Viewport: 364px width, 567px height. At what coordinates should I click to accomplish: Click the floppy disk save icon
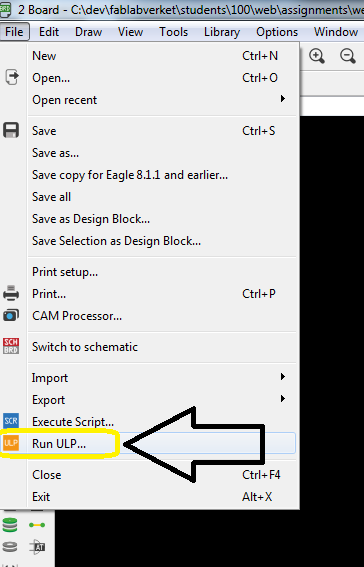coord(11,130)
